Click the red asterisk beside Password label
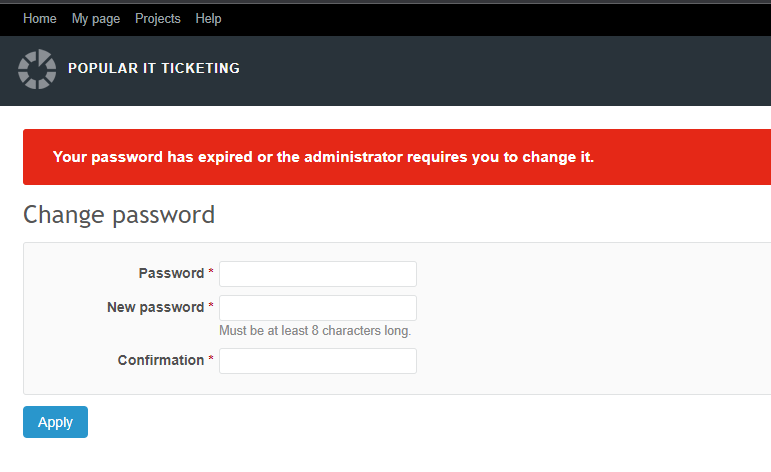 click(x=211, y=271)
